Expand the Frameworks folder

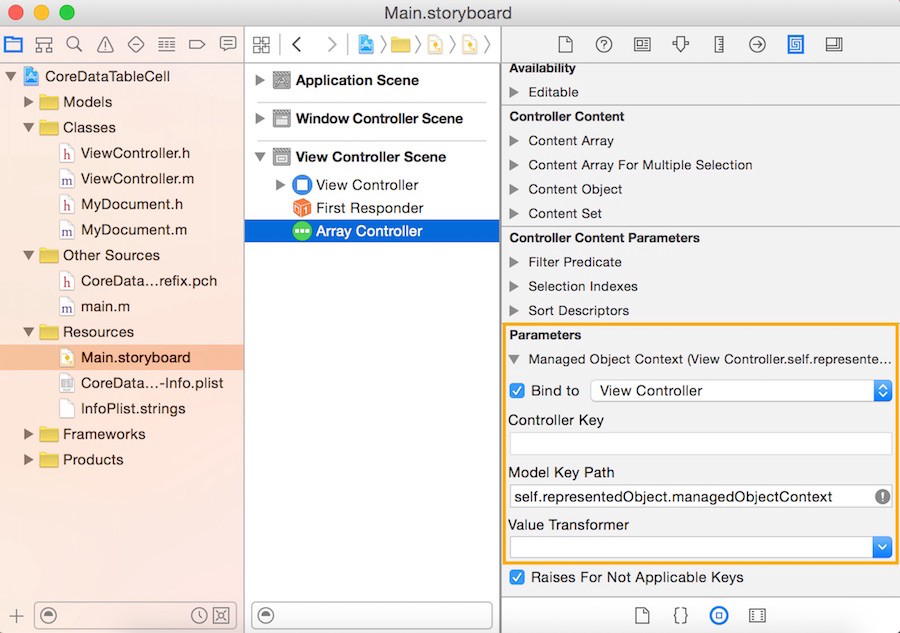(x=28, y=434)
